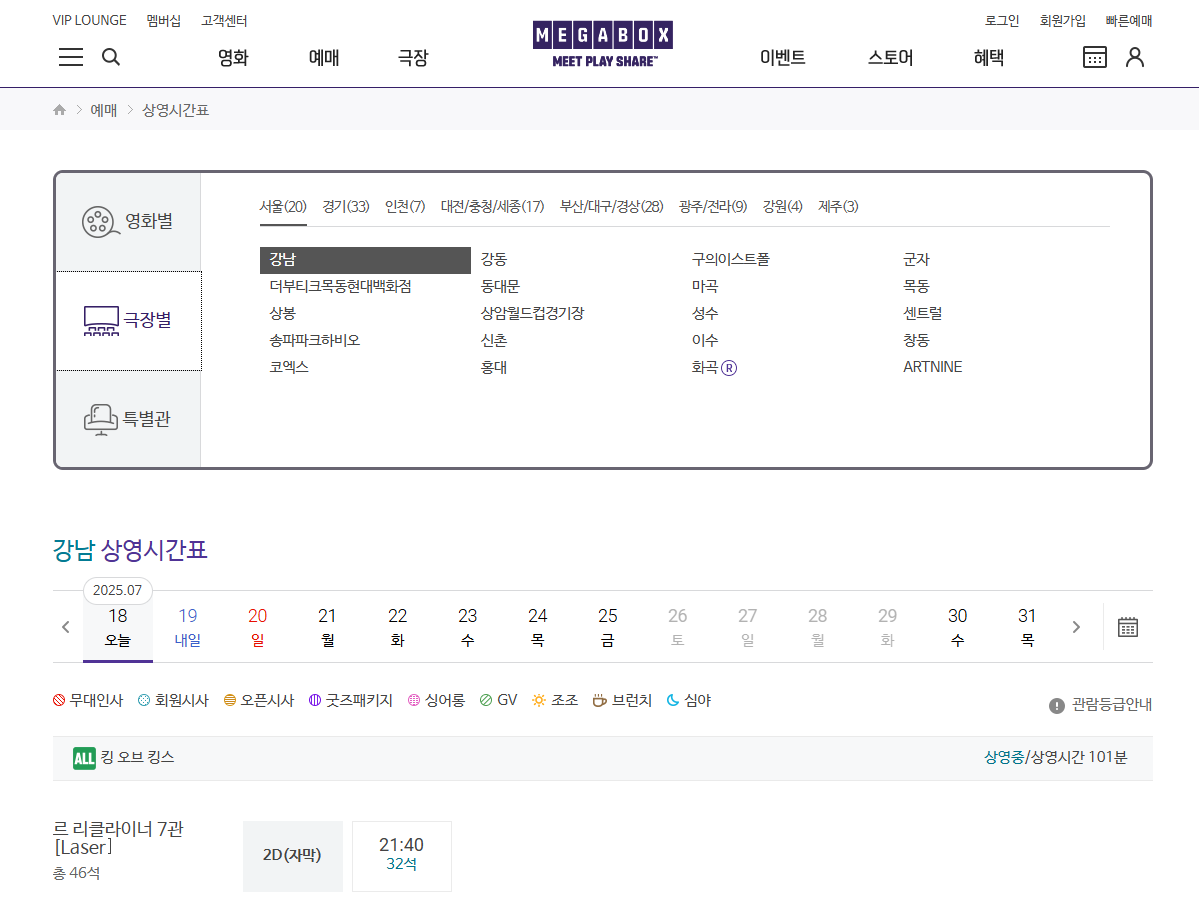Select date 25 금

[x=607, y=627]
